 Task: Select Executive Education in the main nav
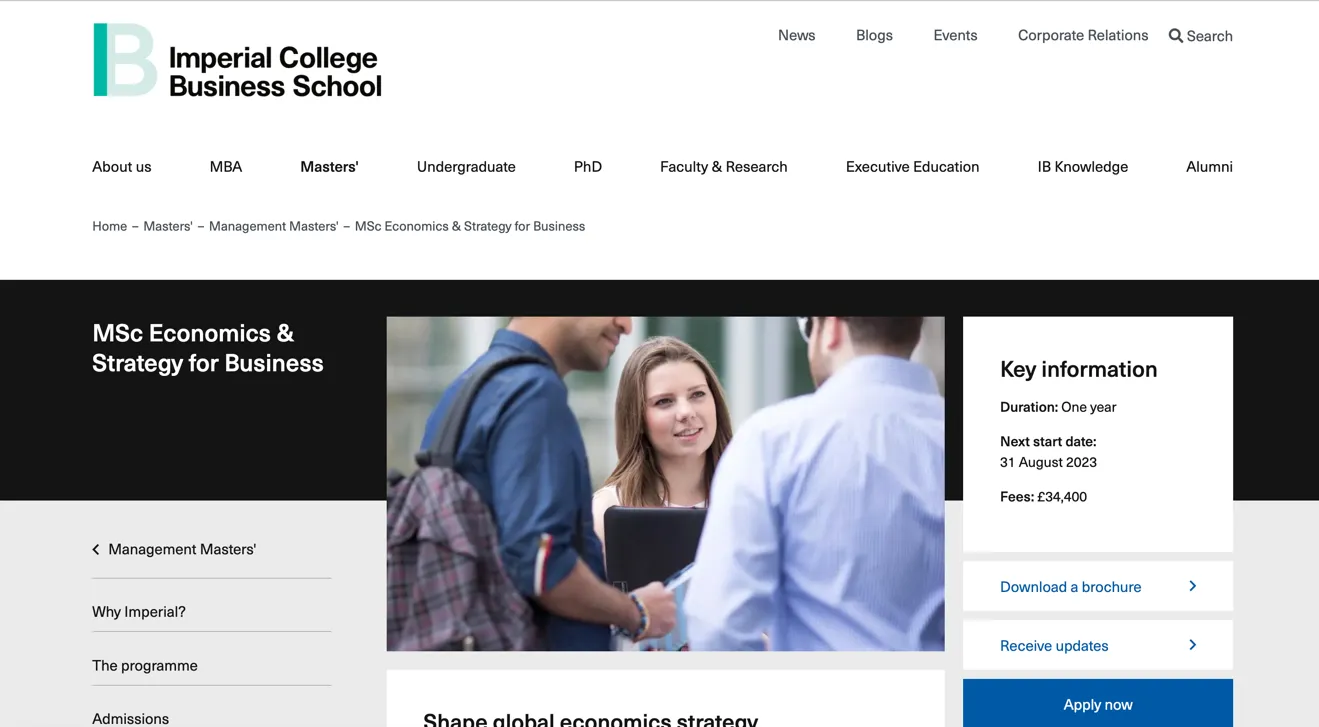click(x=912, y=167)
